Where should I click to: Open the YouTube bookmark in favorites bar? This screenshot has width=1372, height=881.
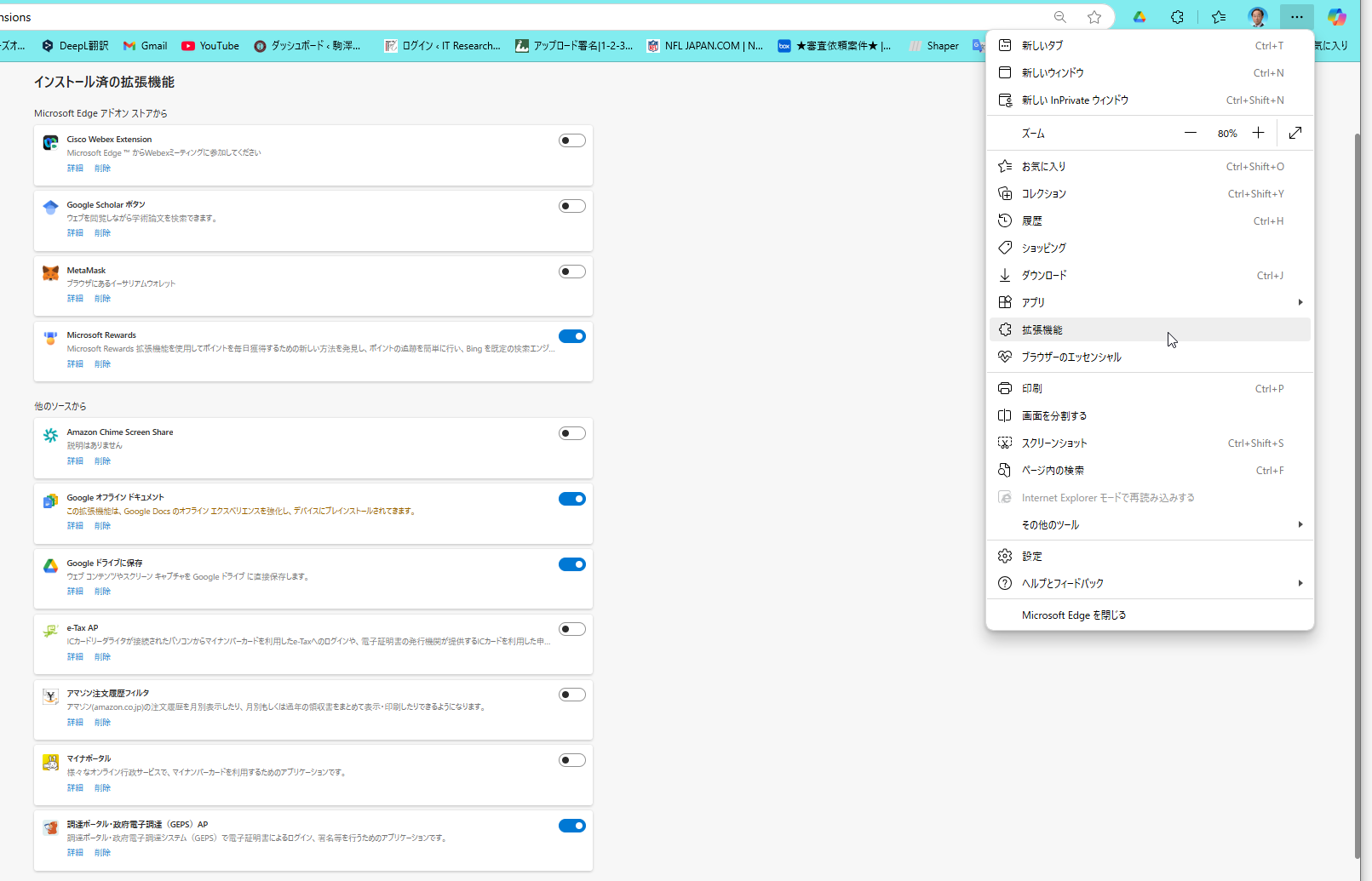(210, 46)
